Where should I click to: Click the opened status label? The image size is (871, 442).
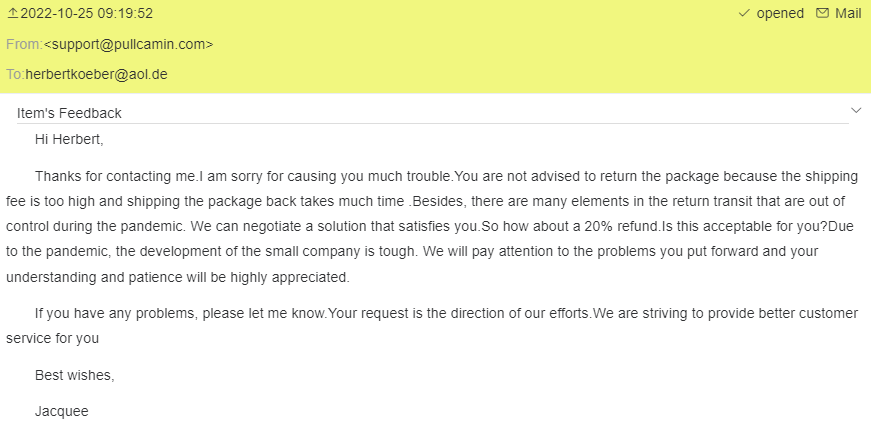click(x=780, y=14)
